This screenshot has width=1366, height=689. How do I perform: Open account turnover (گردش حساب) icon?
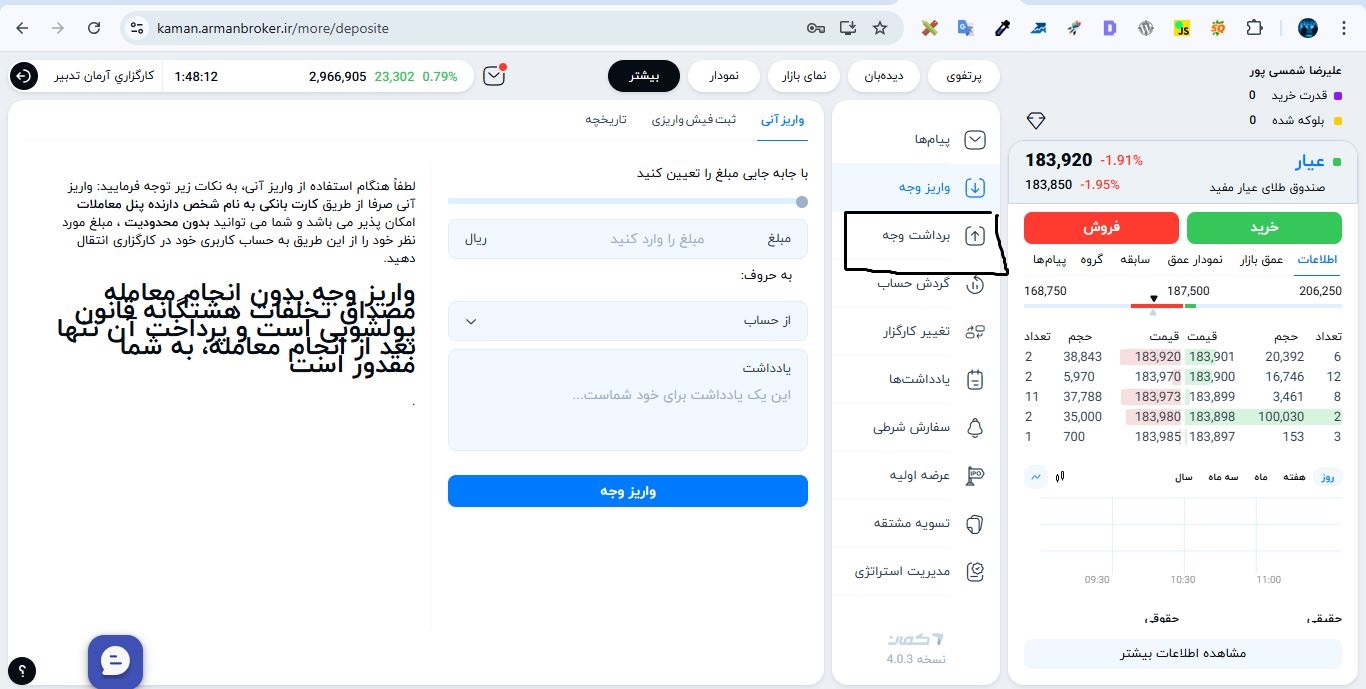pyautogui.click(x=975, y=284)
